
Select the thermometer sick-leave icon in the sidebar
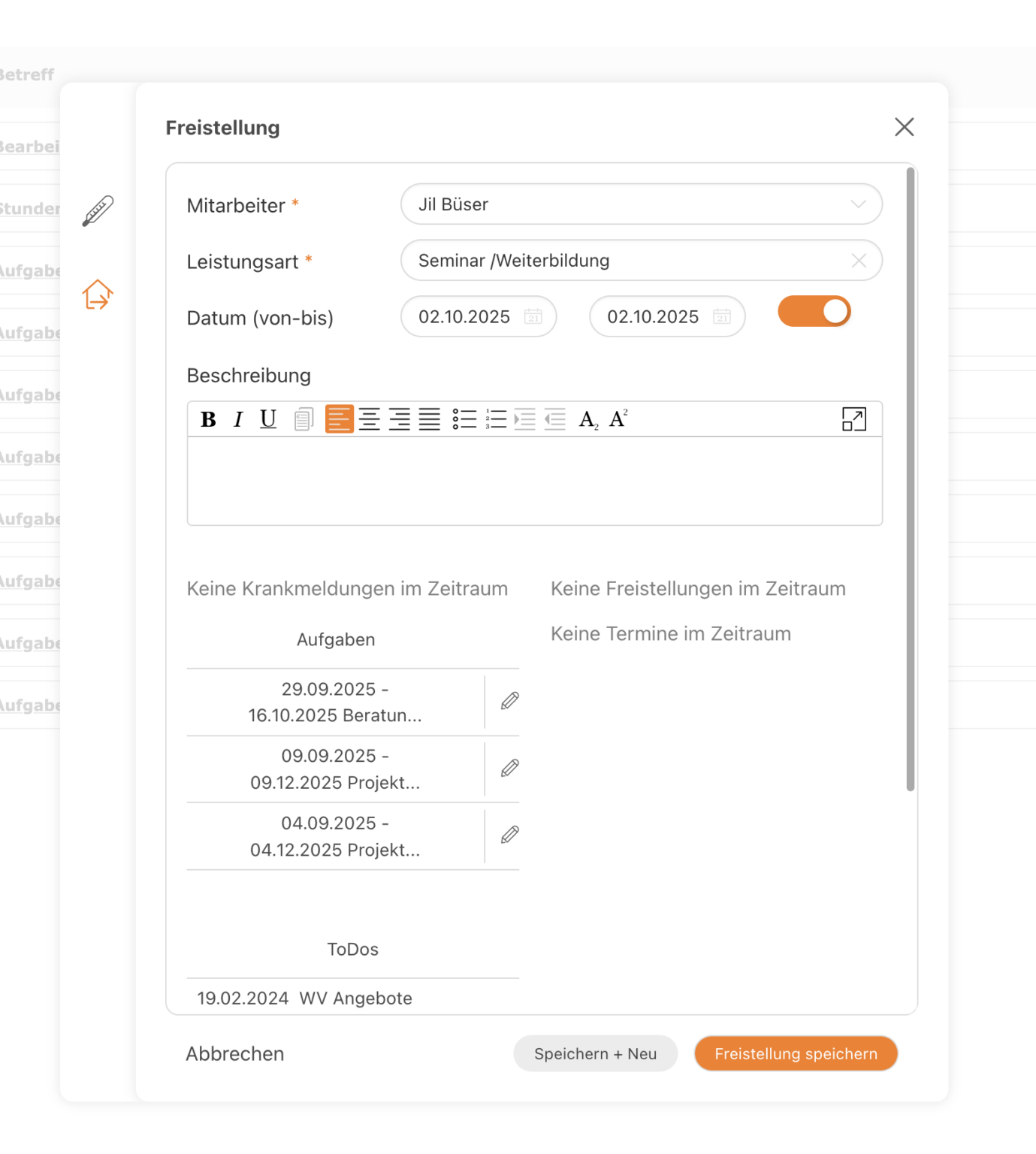pos(97,209)
